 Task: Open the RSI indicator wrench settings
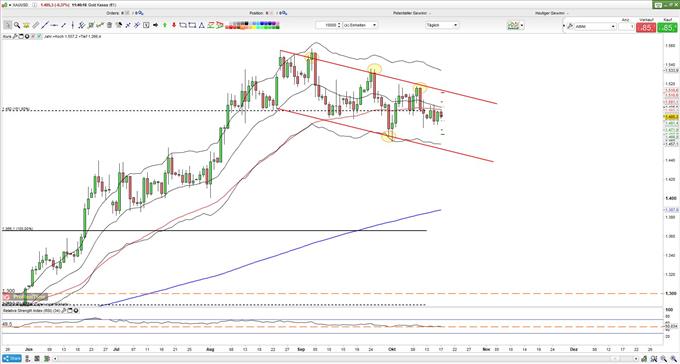pyautogui.click(x=63, y=311)
